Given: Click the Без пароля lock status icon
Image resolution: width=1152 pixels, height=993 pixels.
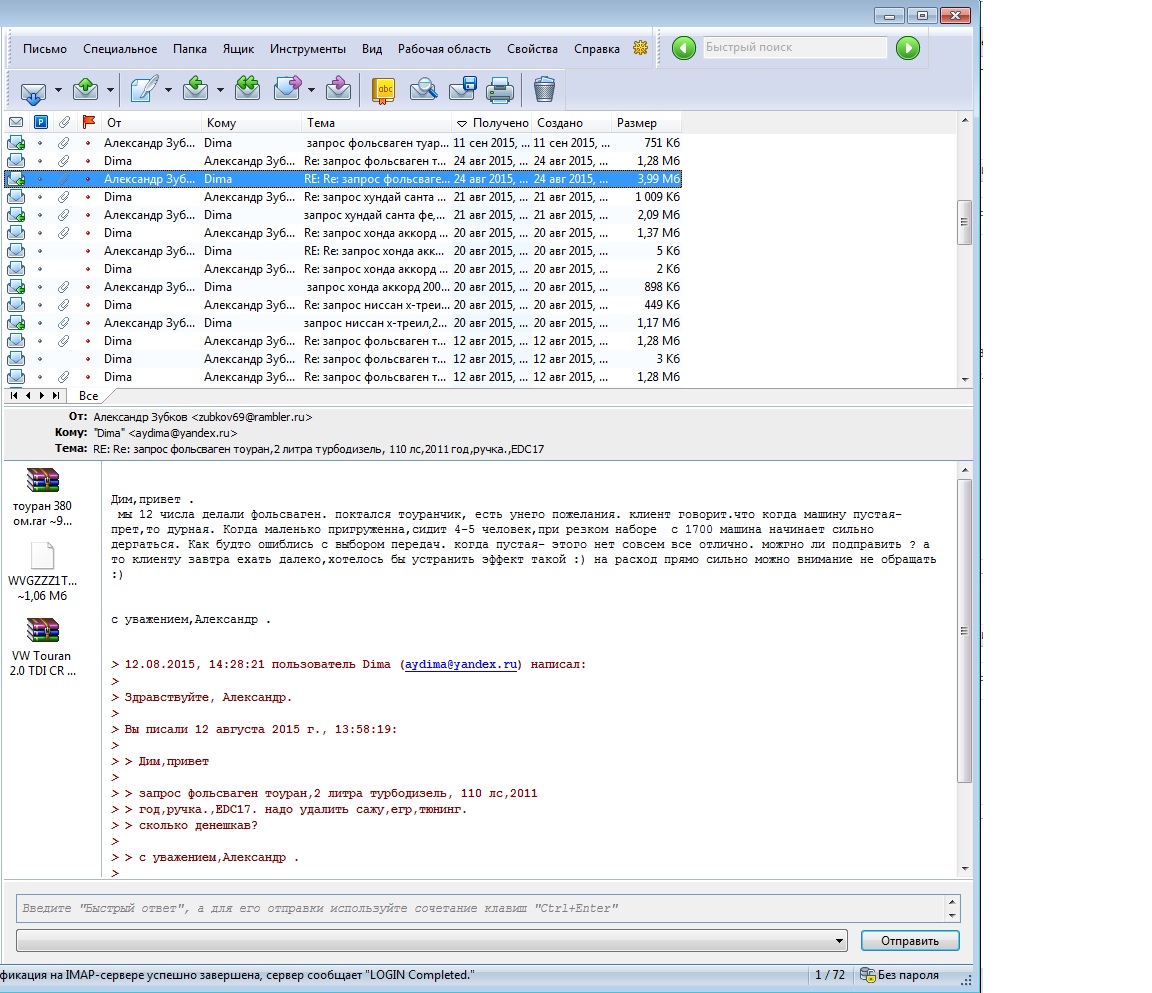Looking at the screenshot, I should coord(868,975).
